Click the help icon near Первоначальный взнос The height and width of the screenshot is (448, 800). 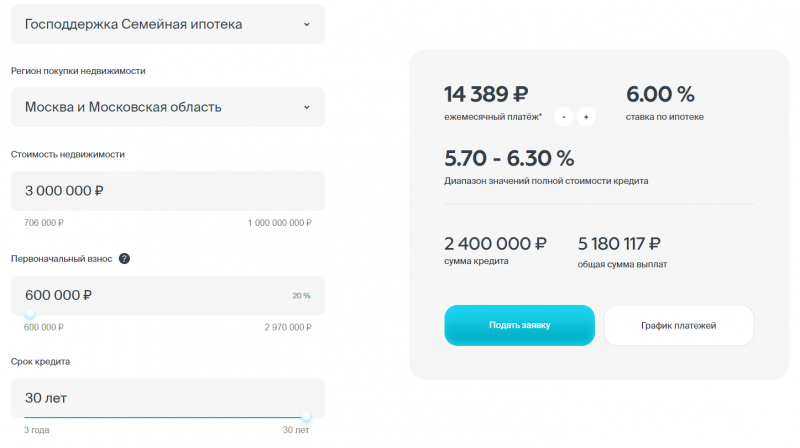[124, 258]
